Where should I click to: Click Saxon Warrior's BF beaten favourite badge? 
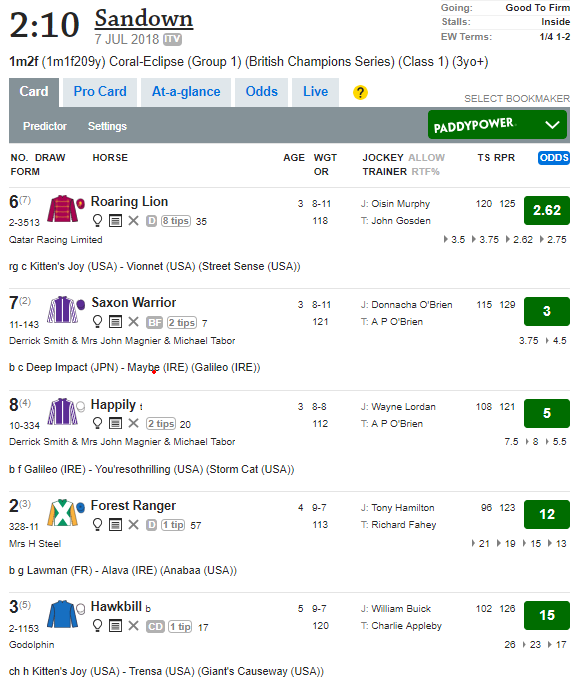tap(155, 323)
